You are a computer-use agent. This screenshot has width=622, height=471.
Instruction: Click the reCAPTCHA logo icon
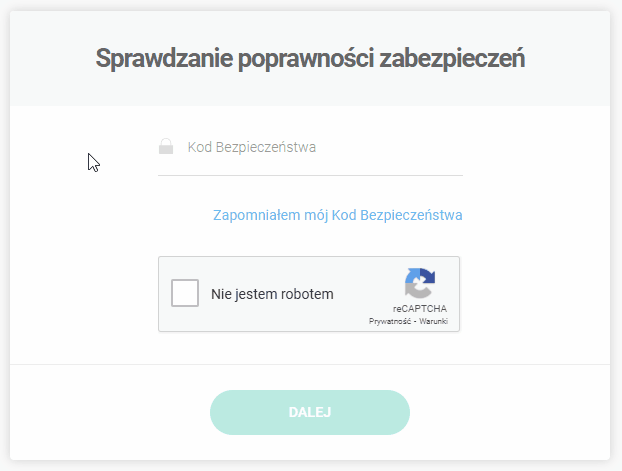(420, 283)
